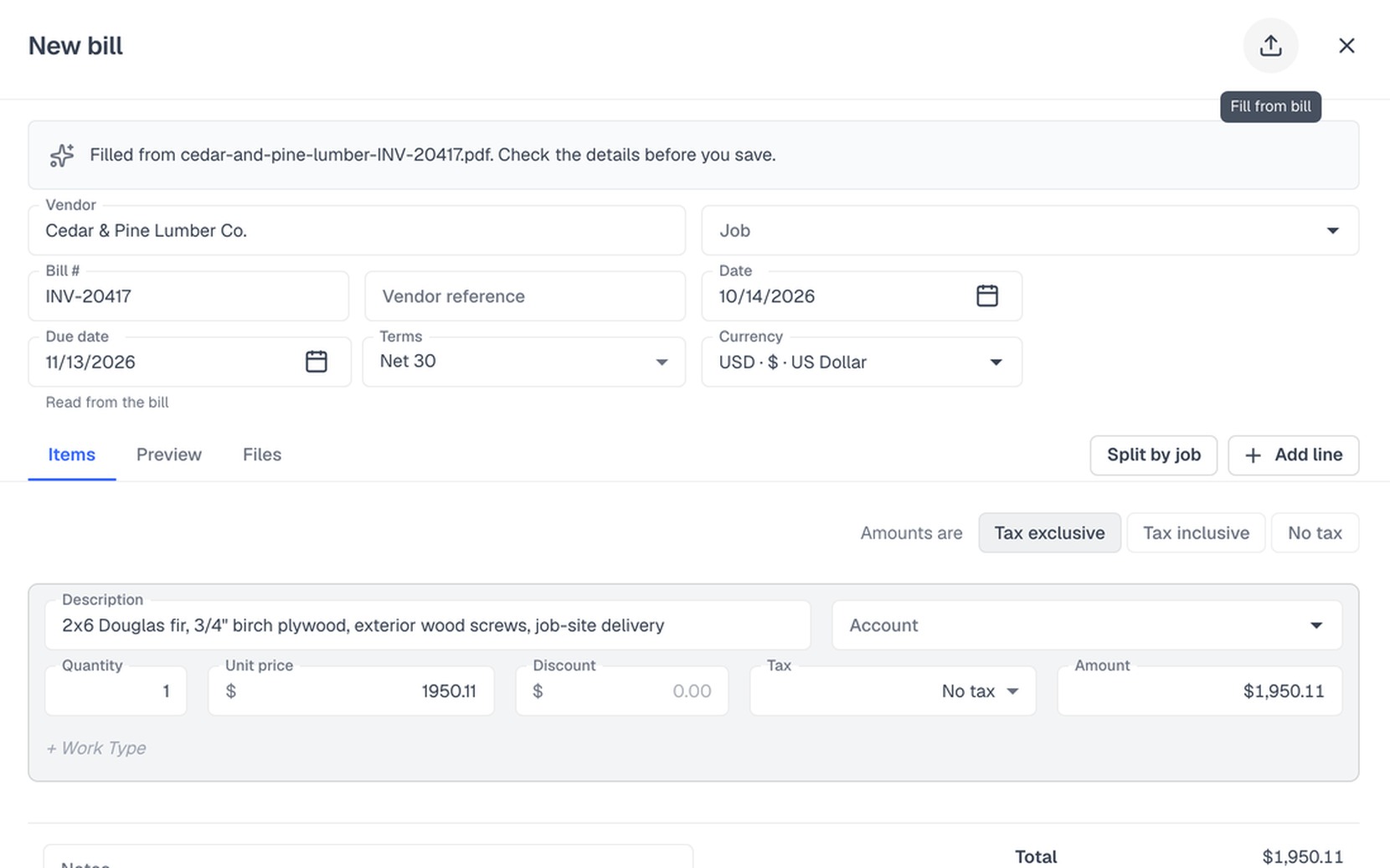Click the Amount field showing $1,950.11
The width and height of the screenshot is (1390, 868).
(1200, 691)
